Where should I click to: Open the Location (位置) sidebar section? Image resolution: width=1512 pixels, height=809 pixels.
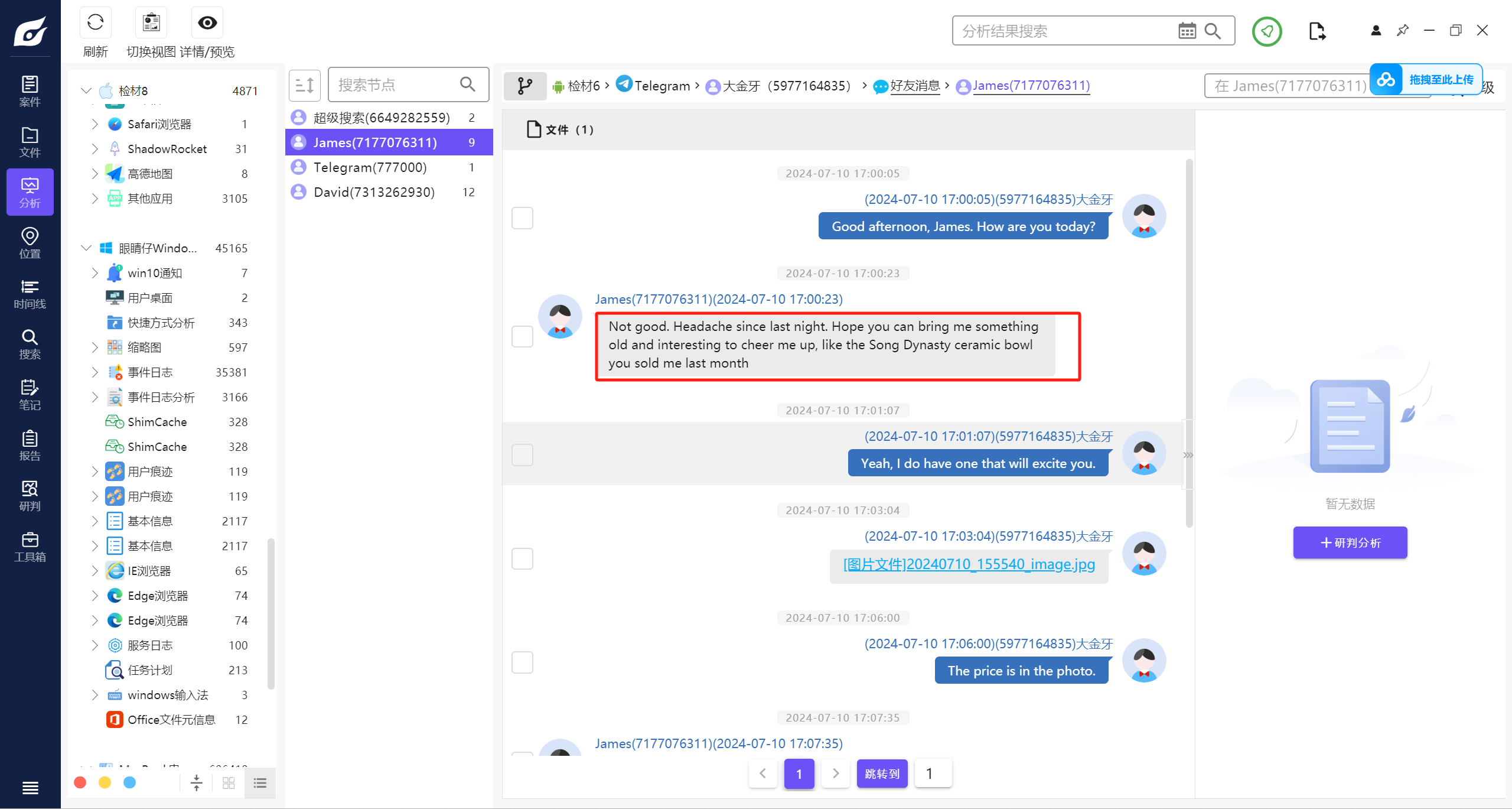(30, 243)
